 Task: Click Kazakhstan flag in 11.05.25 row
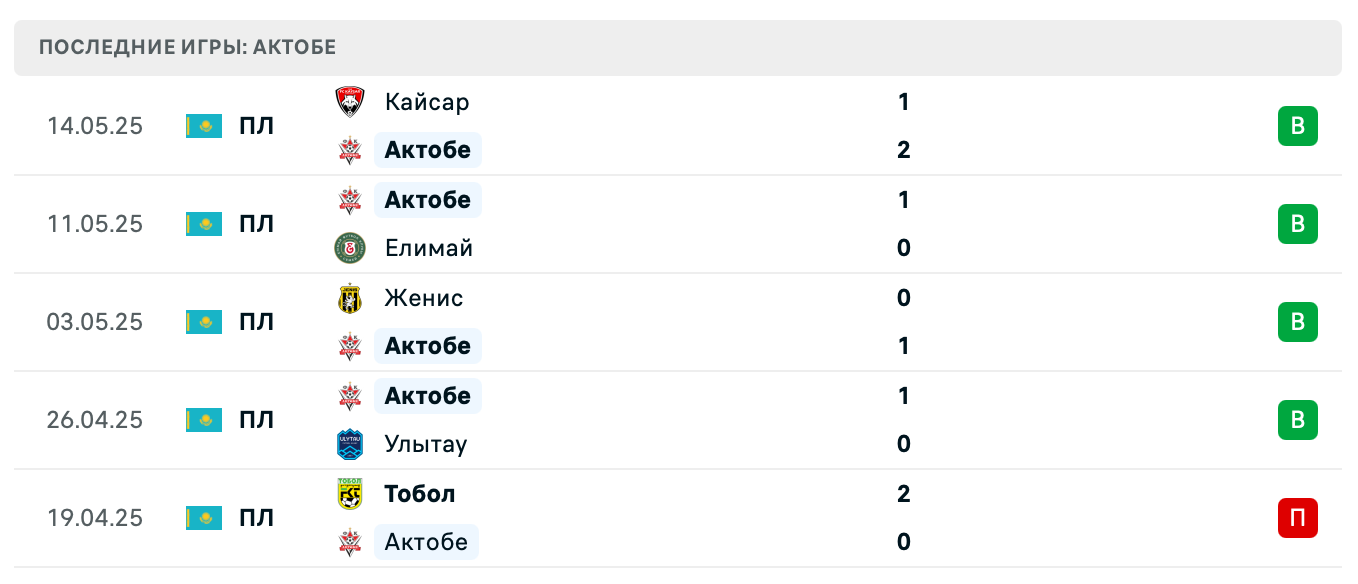coord(204,224)
